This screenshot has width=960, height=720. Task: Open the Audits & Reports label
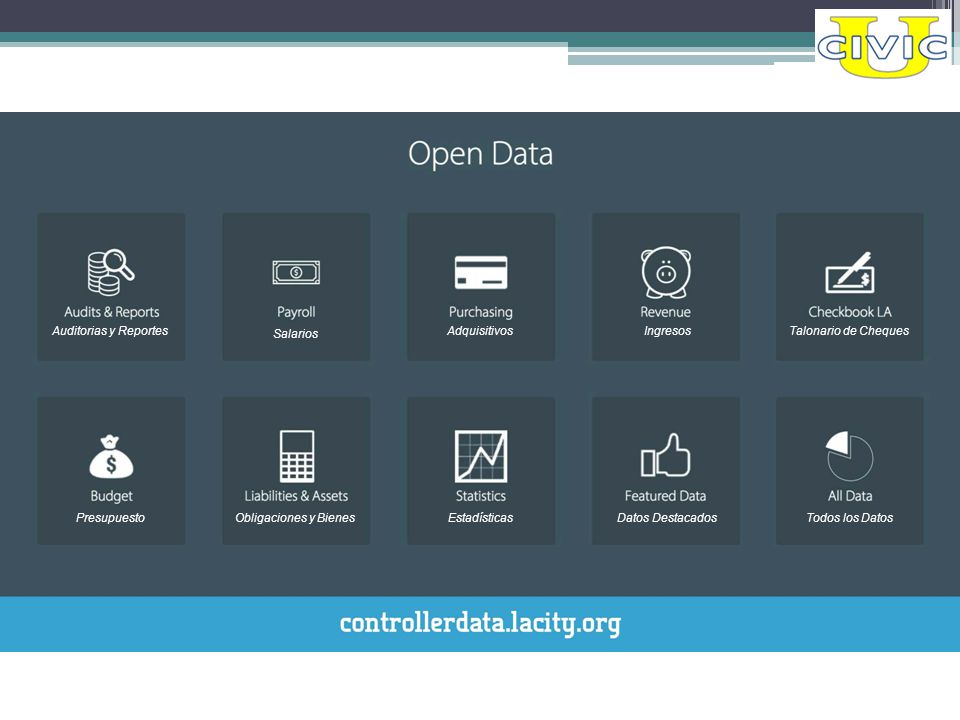[x=111, y=312]
